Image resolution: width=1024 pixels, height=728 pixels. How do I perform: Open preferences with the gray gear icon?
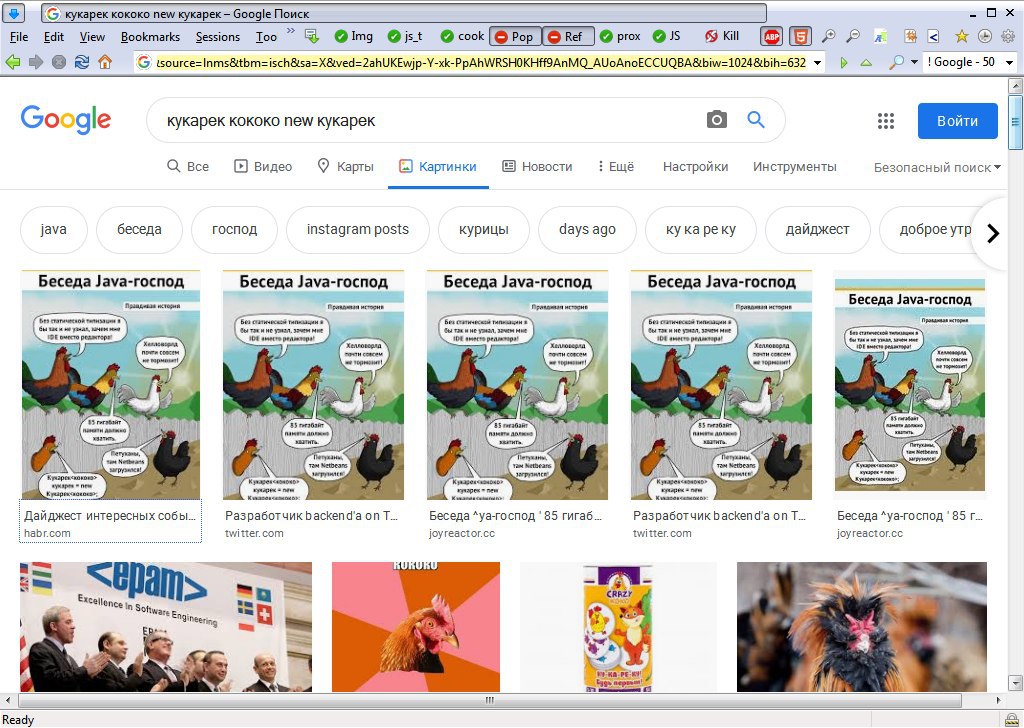[x=1008, y=37]
